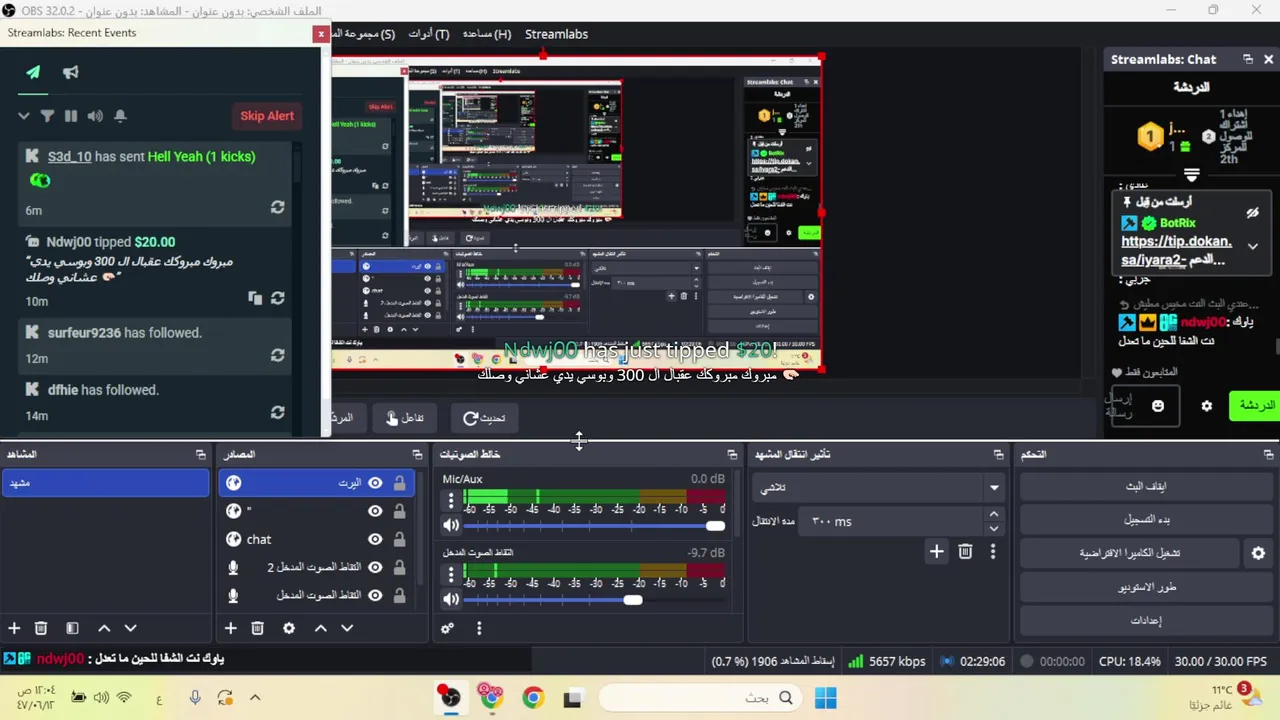This screenshot has height=720, width=1280.
Task: Move scene up arrow
Action: click(104, 628)
